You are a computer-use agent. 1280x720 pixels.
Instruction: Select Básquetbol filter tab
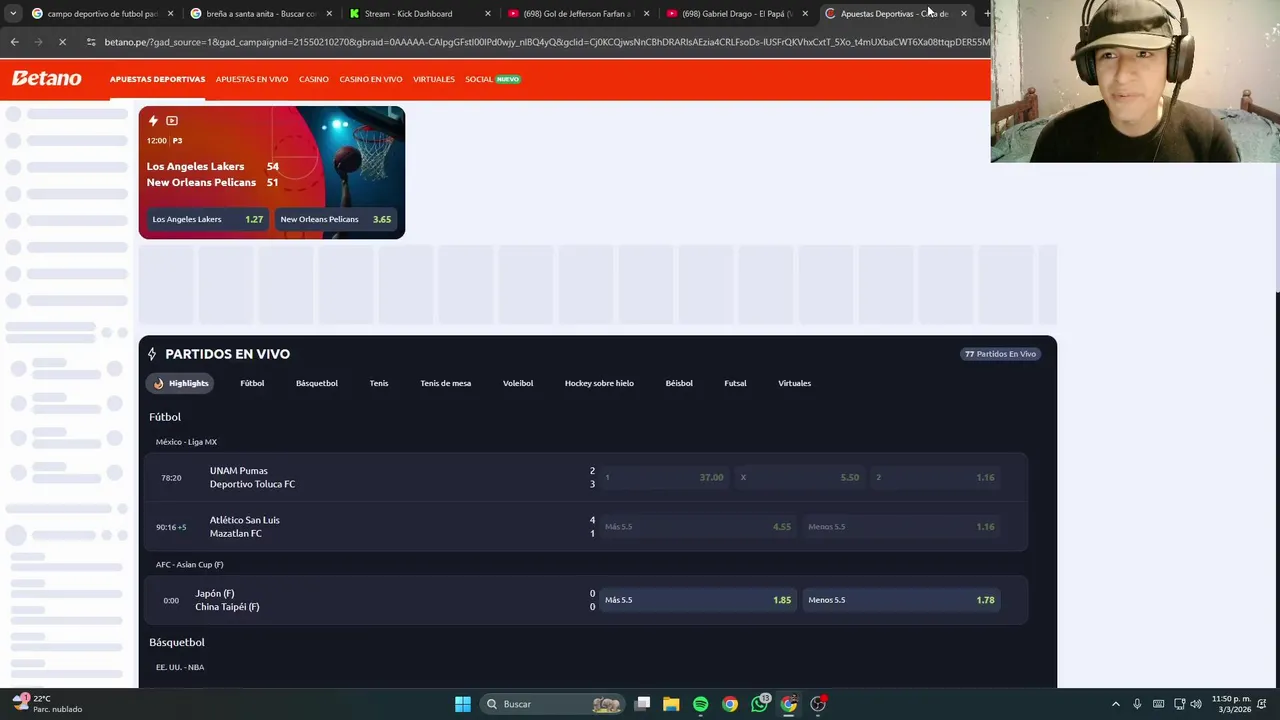tap(317, 383)
